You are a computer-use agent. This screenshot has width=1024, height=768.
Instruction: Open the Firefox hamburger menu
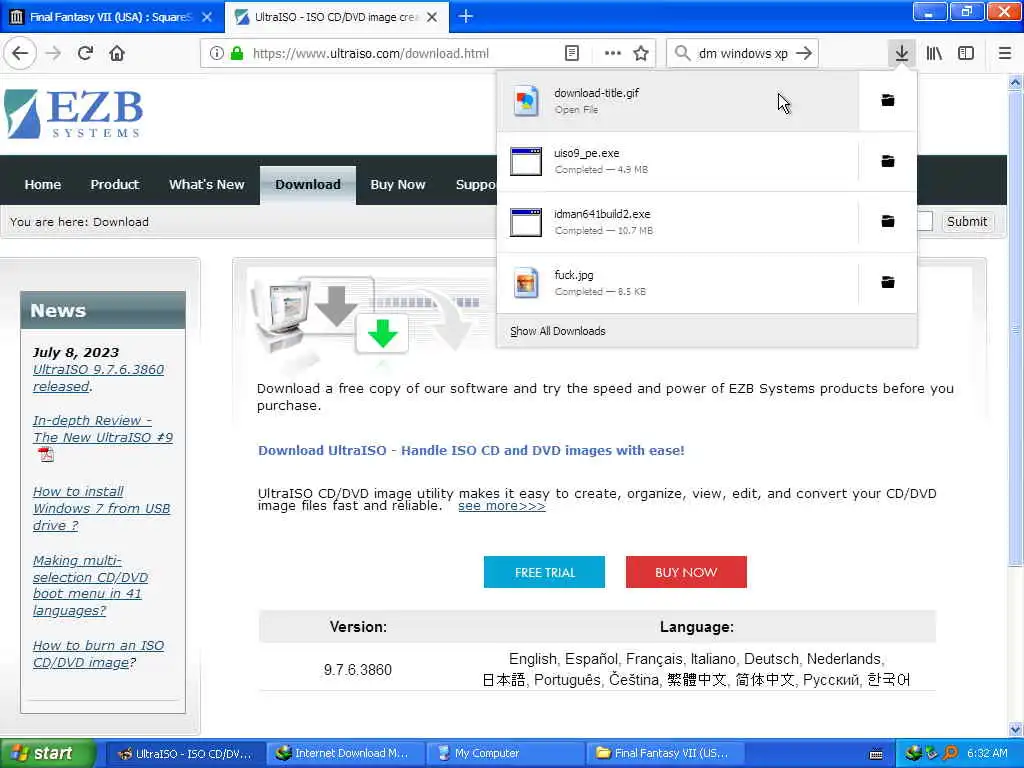click(1005, 53)
